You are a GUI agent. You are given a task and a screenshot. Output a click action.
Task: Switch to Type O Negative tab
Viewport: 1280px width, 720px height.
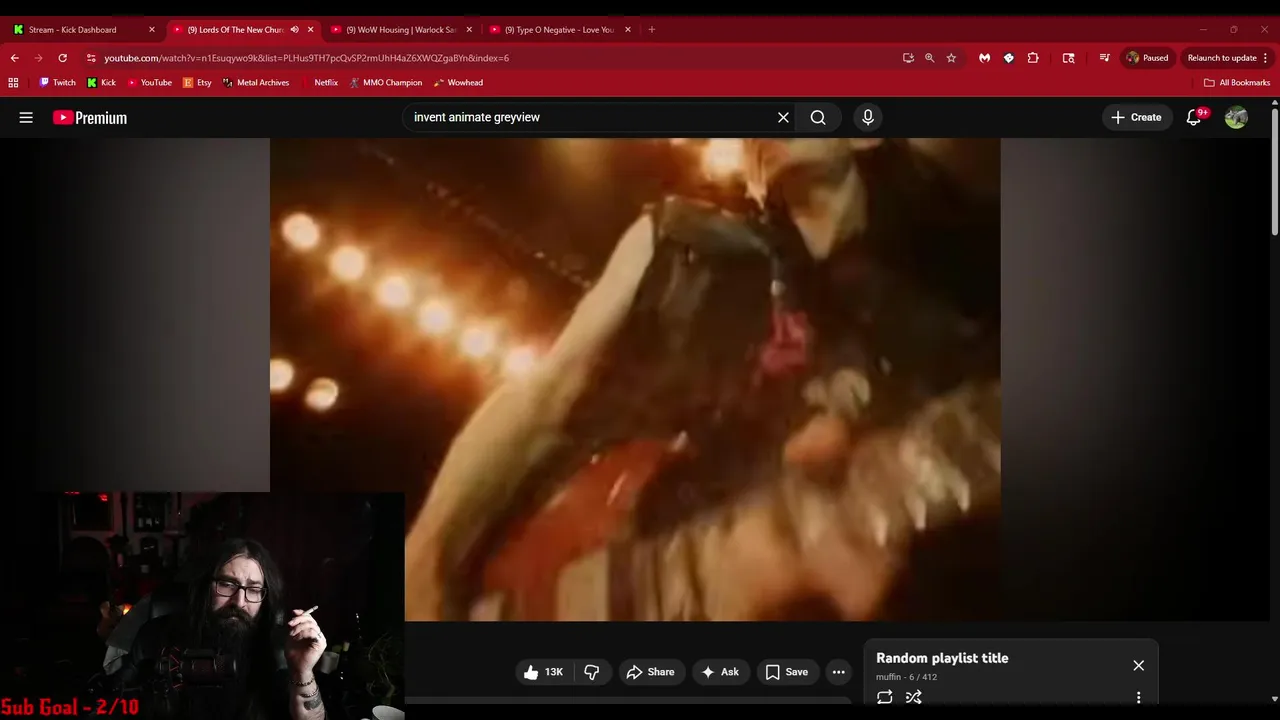[559, 30]
